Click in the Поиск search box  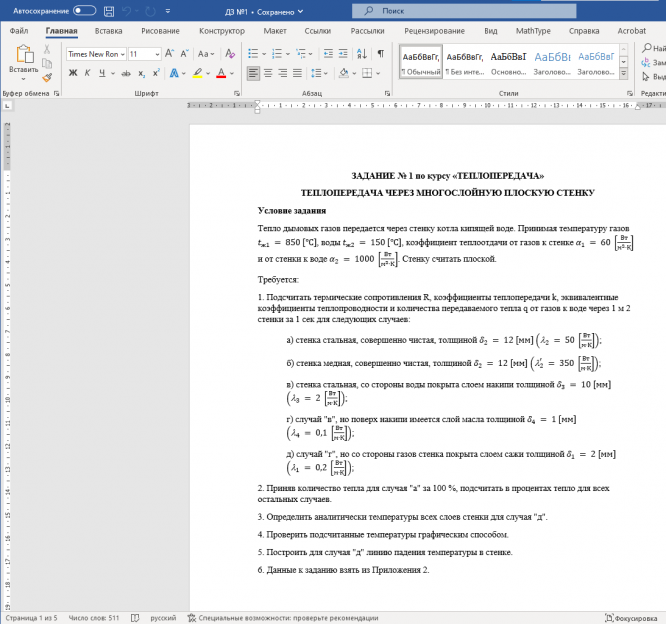pyautogui.click(x=464, y=11)
